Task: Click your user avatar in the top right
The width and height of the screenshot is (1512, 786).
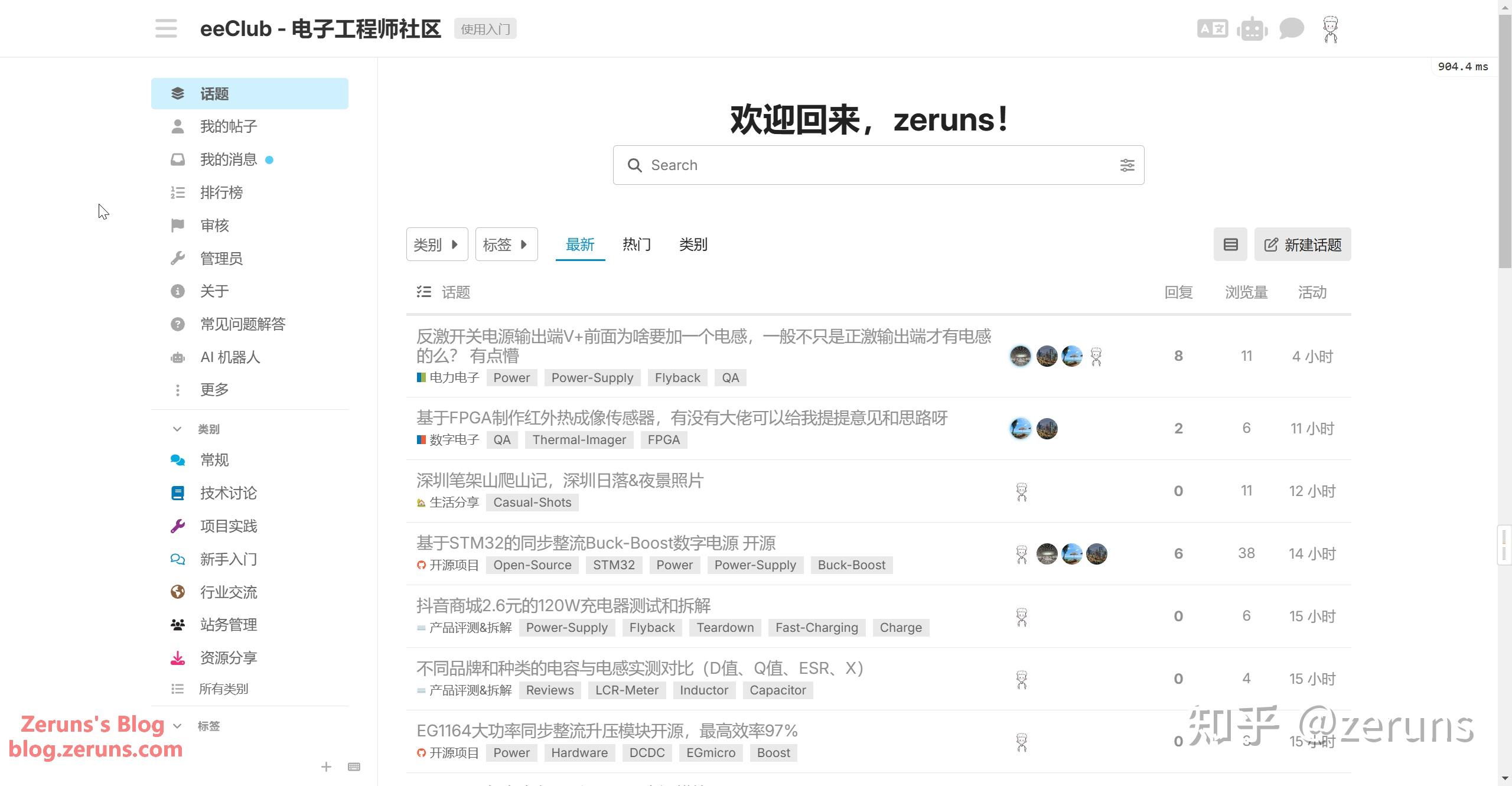Action: point(1330,28)
